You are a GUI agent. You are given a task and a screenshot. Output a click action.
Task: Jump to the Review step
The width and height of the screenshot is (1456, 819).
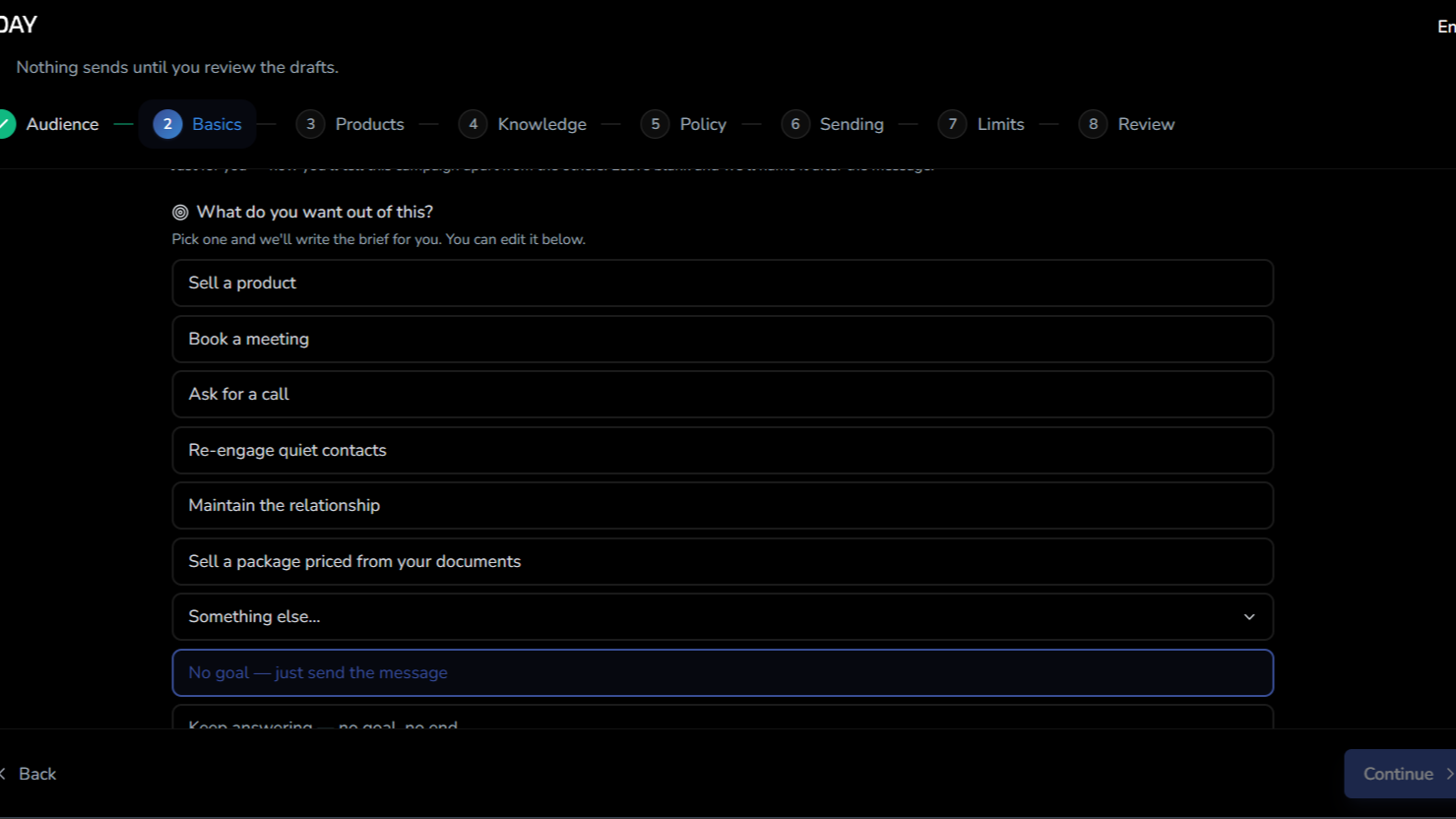(1127, 124)
